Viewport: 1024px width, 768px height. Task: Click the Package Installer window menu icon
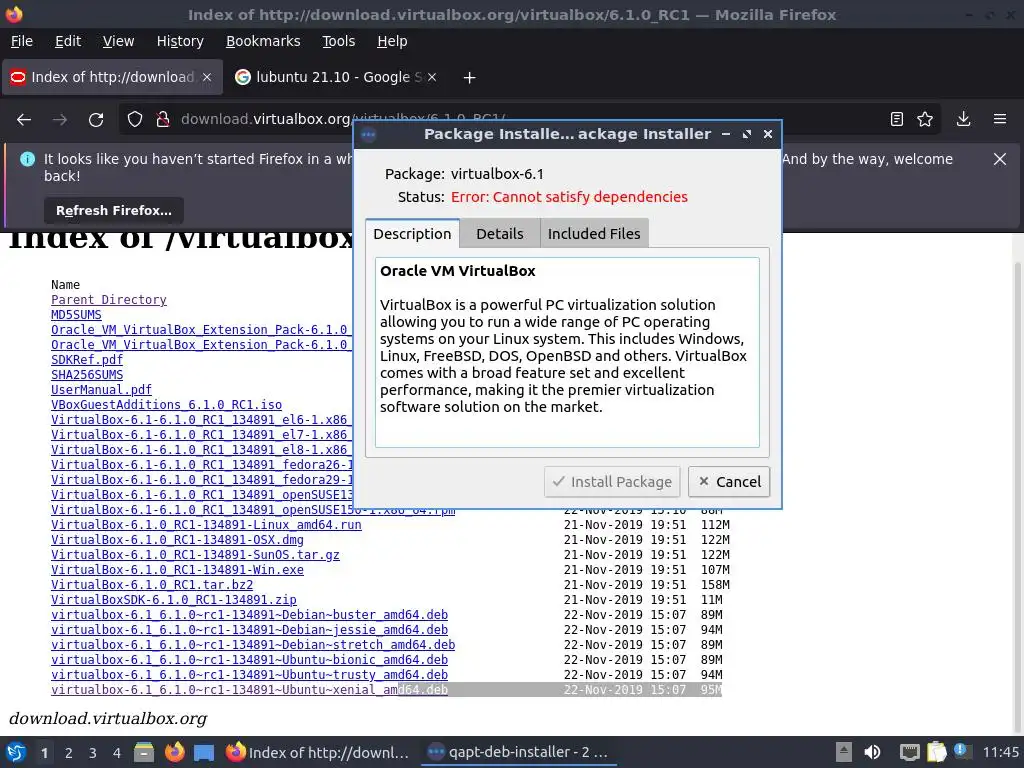coord(368,135)
